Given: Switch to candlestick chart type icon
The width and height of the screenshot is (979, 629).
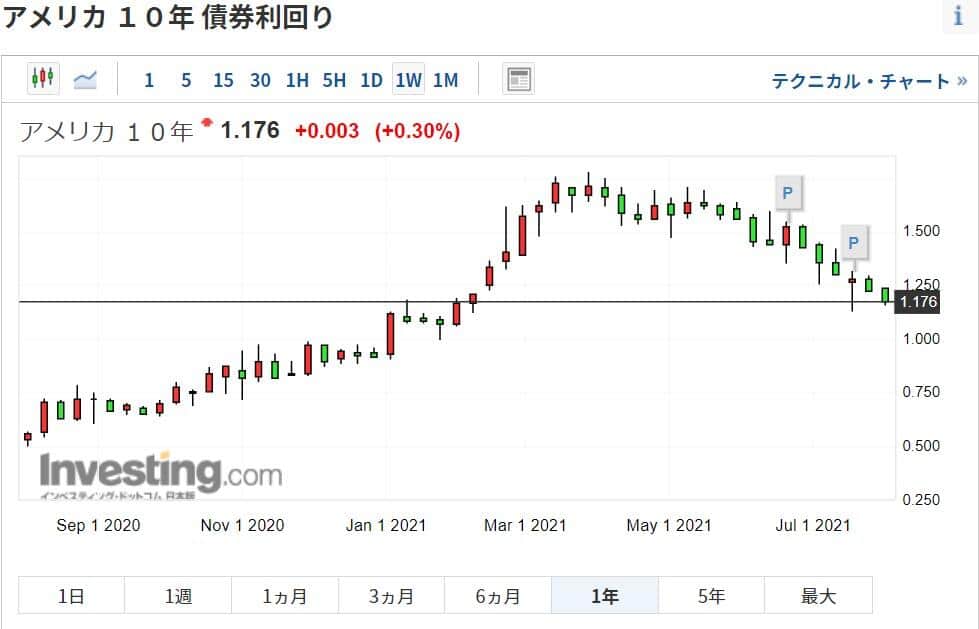Looking at the screenshot, I should click(x=42, y=78).
